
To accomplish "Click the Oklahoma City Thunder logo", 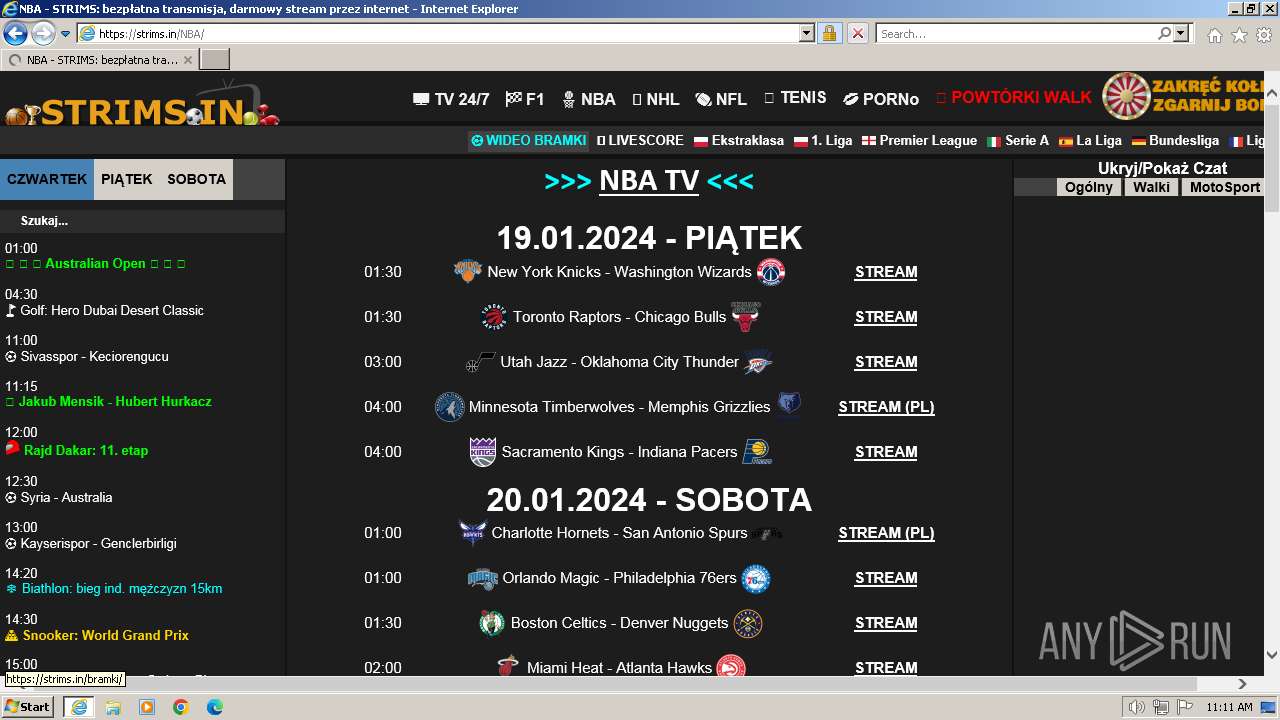I will [758, 362].
